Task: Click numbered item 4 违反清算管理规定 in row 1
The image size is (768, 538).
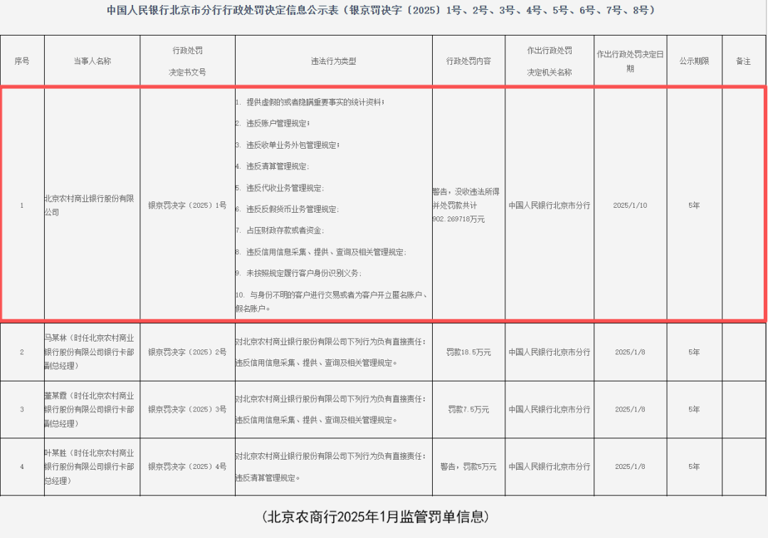Action: pos(273,167)
